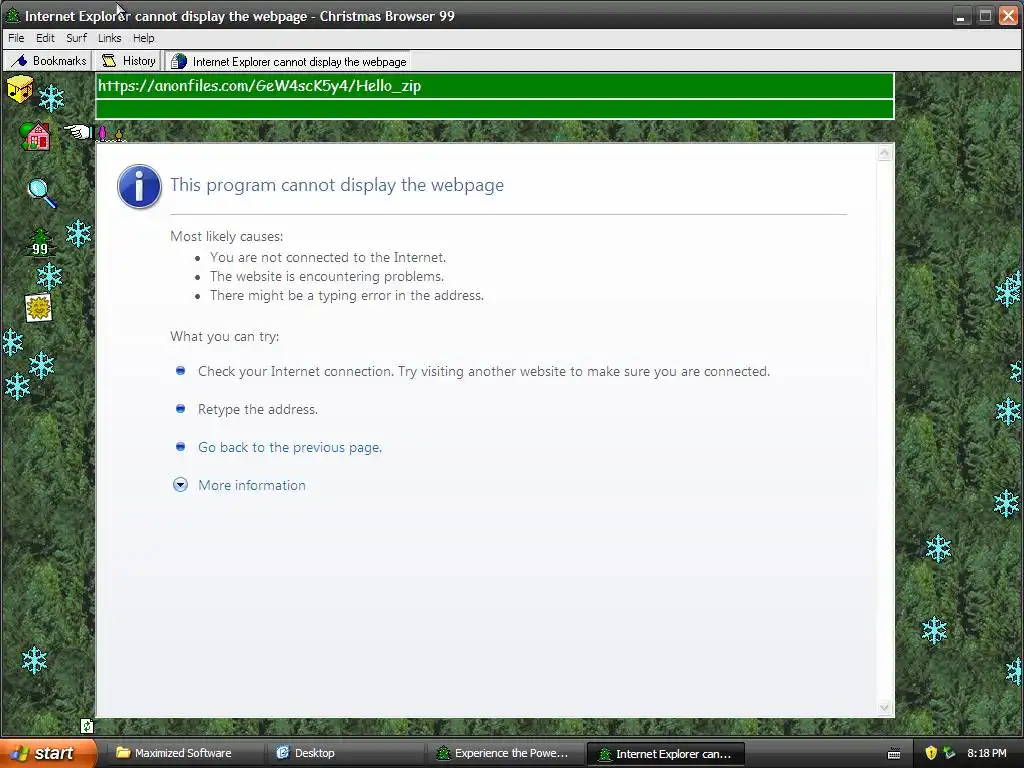Screen dimensions: 1024x768
Task: Click 'What you can try:' text
Action: coord(225,336)
